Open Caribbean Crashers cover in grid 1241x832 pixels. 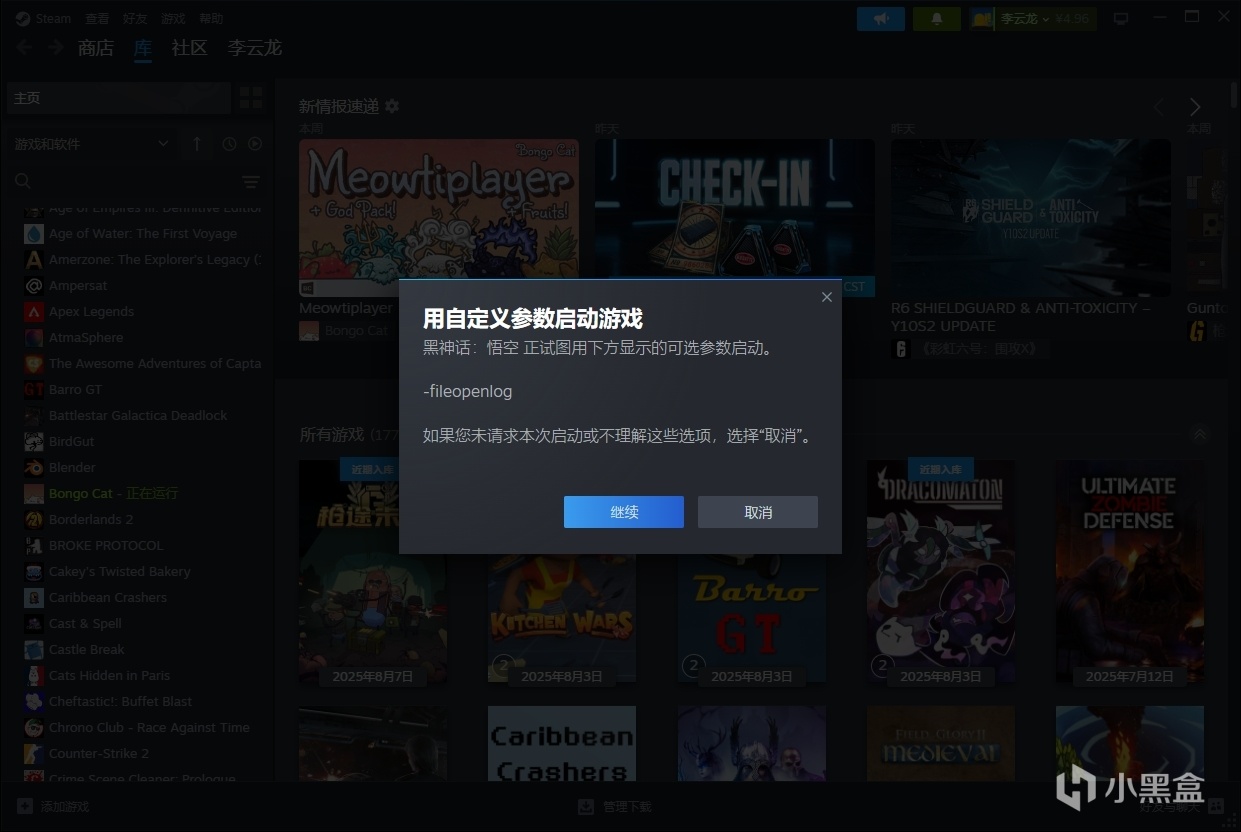tap(562, 744)
